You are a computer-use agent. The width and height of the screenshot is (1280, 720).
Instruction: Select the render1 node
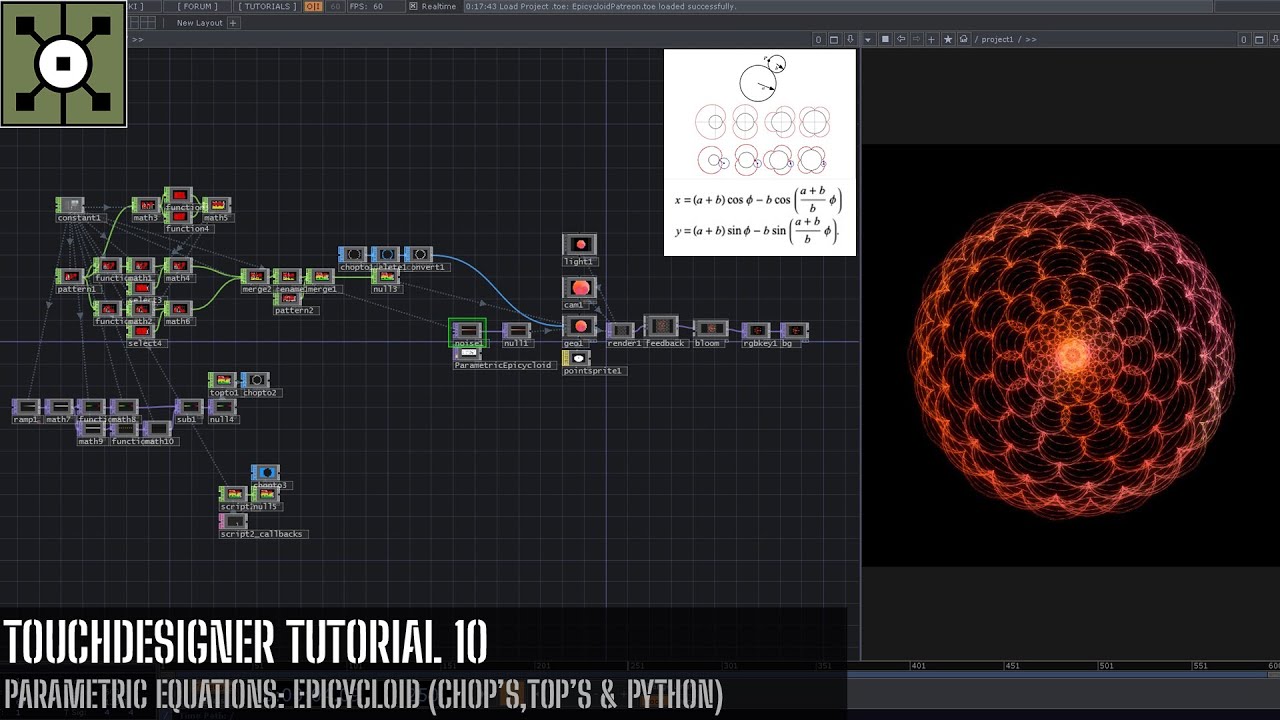point(621,331)
